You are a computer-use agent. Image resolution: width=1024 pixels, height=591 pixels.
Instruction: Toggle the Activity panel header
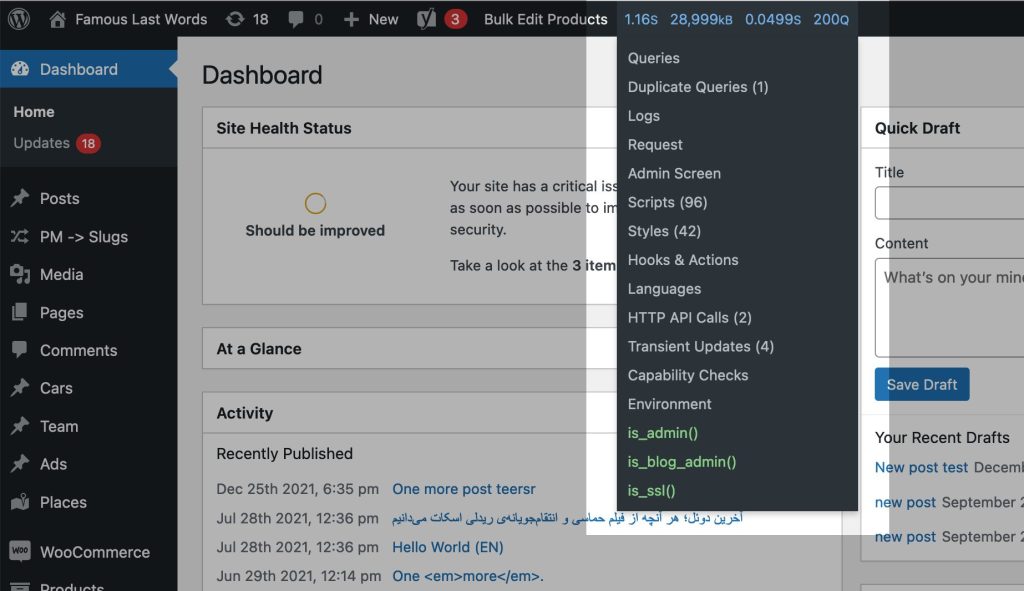(x=245, y=413)
